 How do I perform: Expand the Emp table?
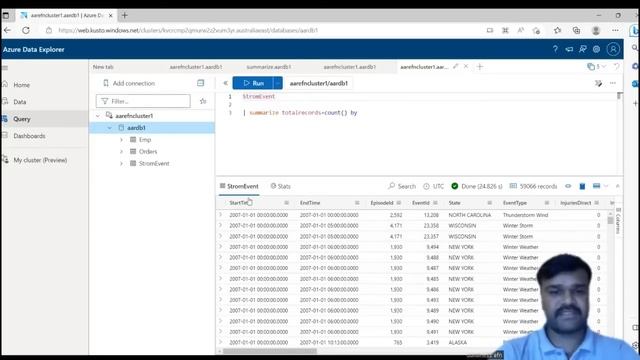coord(121,140)
